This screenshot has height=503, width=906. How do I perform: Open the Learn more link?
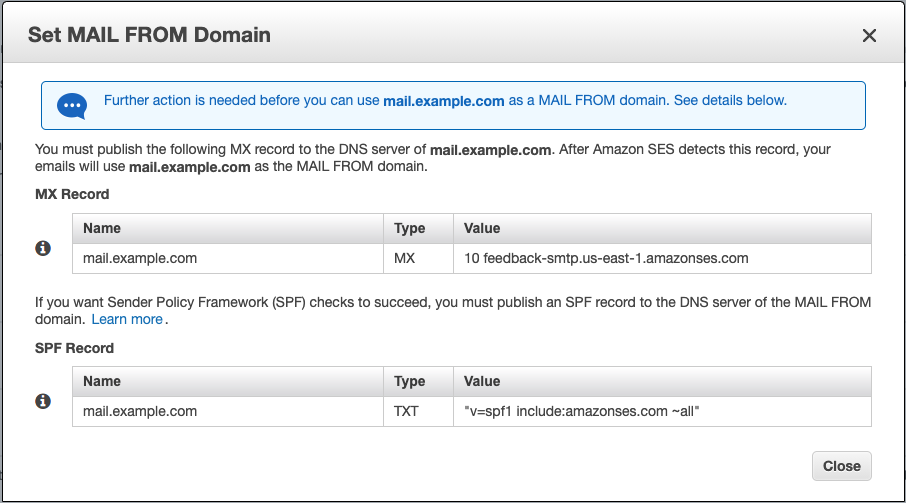127,319
